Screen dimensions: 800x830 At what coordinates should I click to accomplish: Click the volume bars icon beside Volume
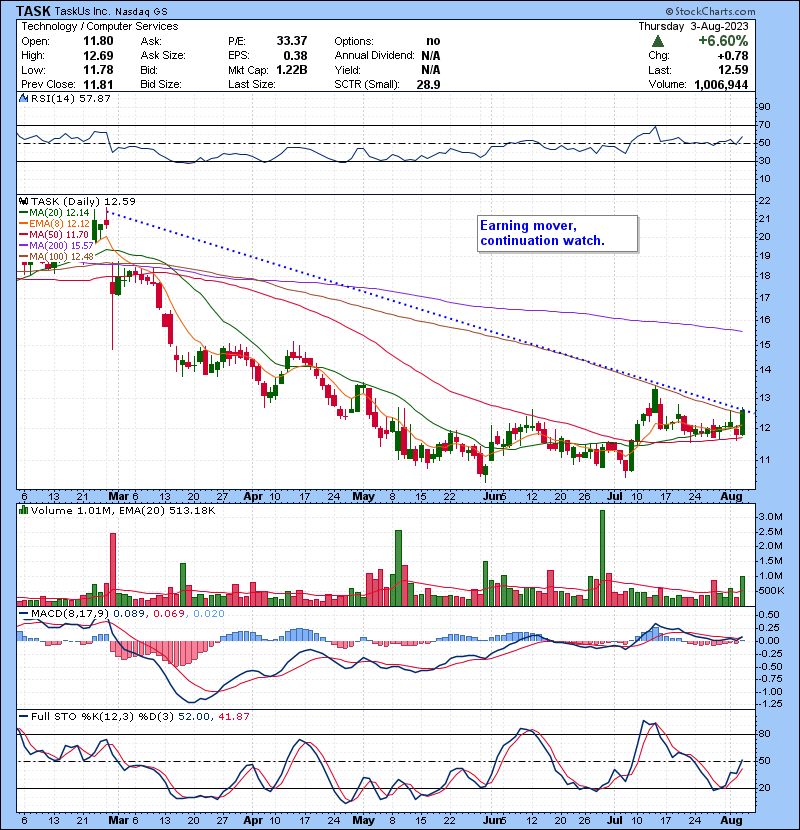pyautogui.click(x=23, y=510)
